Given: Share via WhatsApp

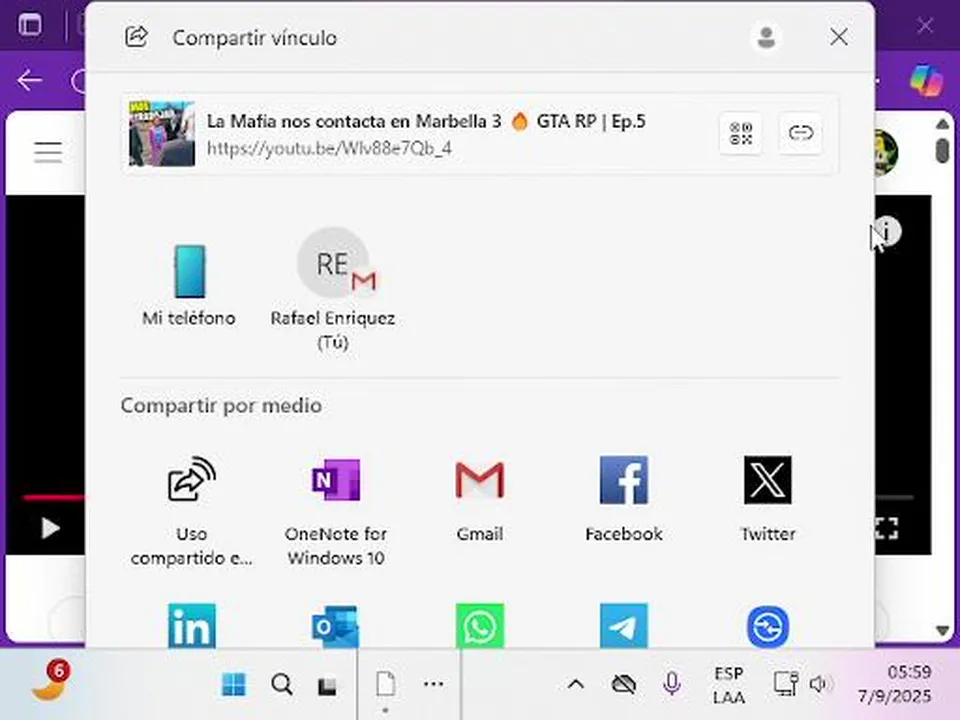Looking at the screenshot, I should [x=480, y=626].
